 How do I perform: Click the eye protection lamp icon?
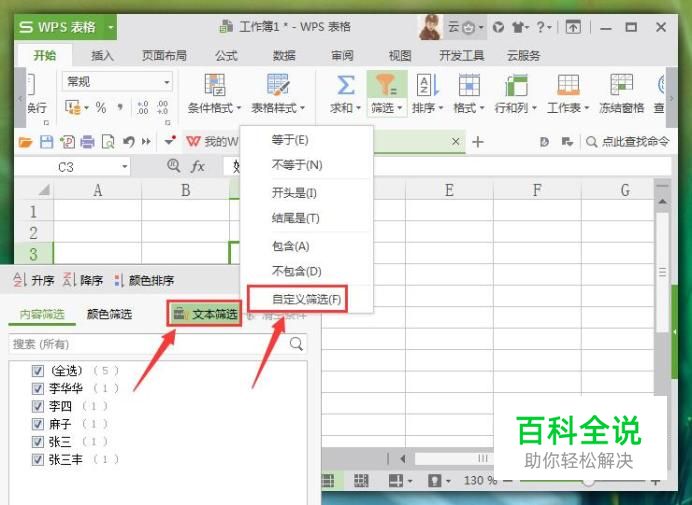434,480
